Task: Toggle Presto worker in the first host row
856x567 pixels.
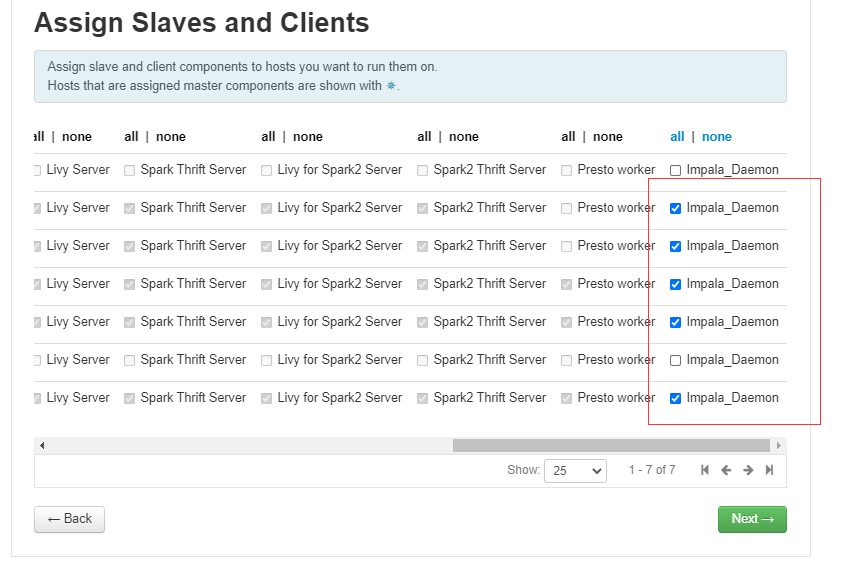Action: [567, 170]
